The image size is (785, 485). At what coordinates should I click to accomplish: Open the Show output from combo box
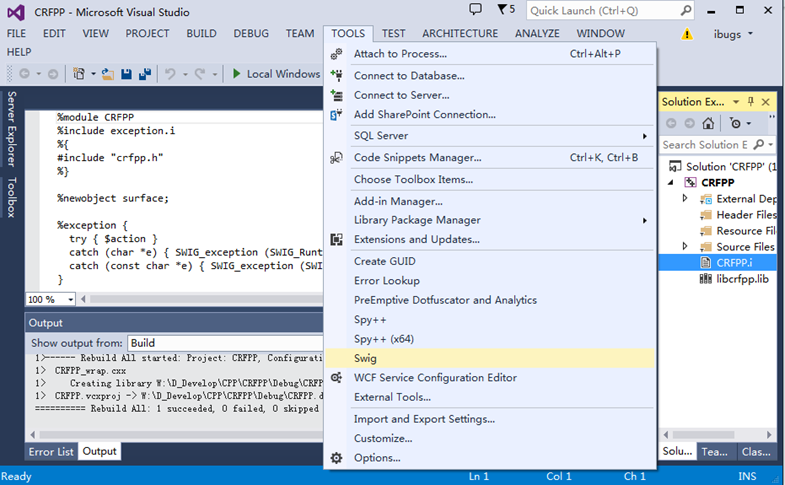(225, 343)
